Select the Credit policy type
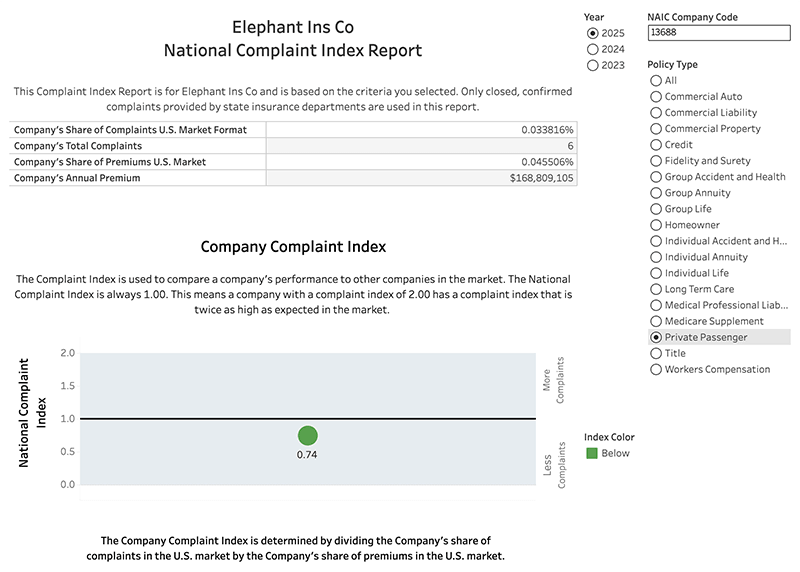 coord(656,145)
